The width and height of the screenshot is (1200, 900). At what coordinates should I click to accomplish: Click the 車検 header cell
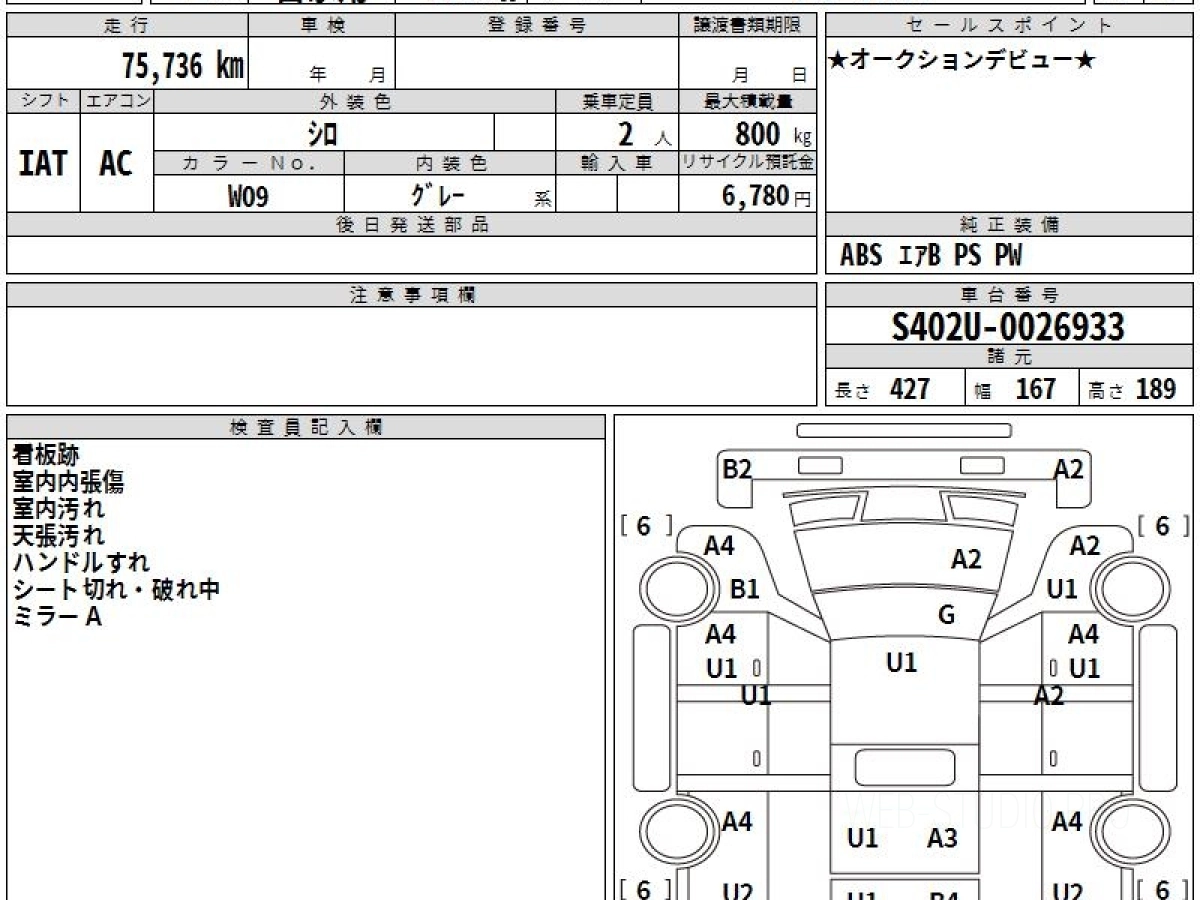coord(322,26)
